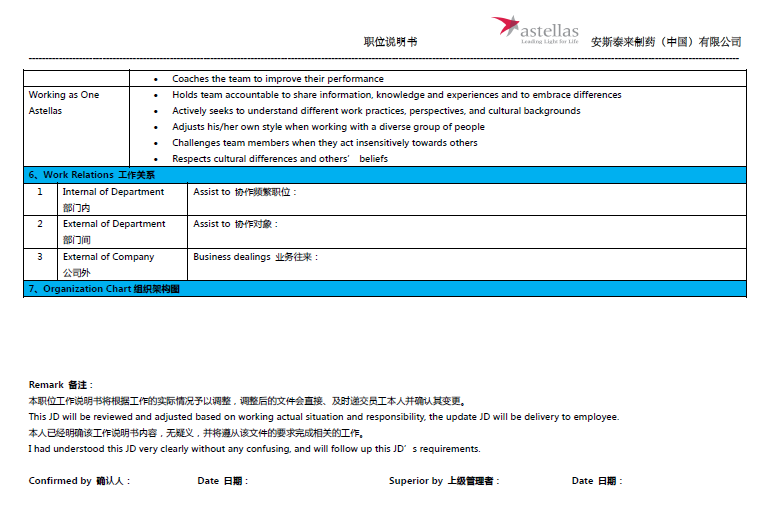Click the 'Business dealings 业务往来' field
Image resolution: width=758 pixels, height=527 pixels.
(x=256, y=257)
